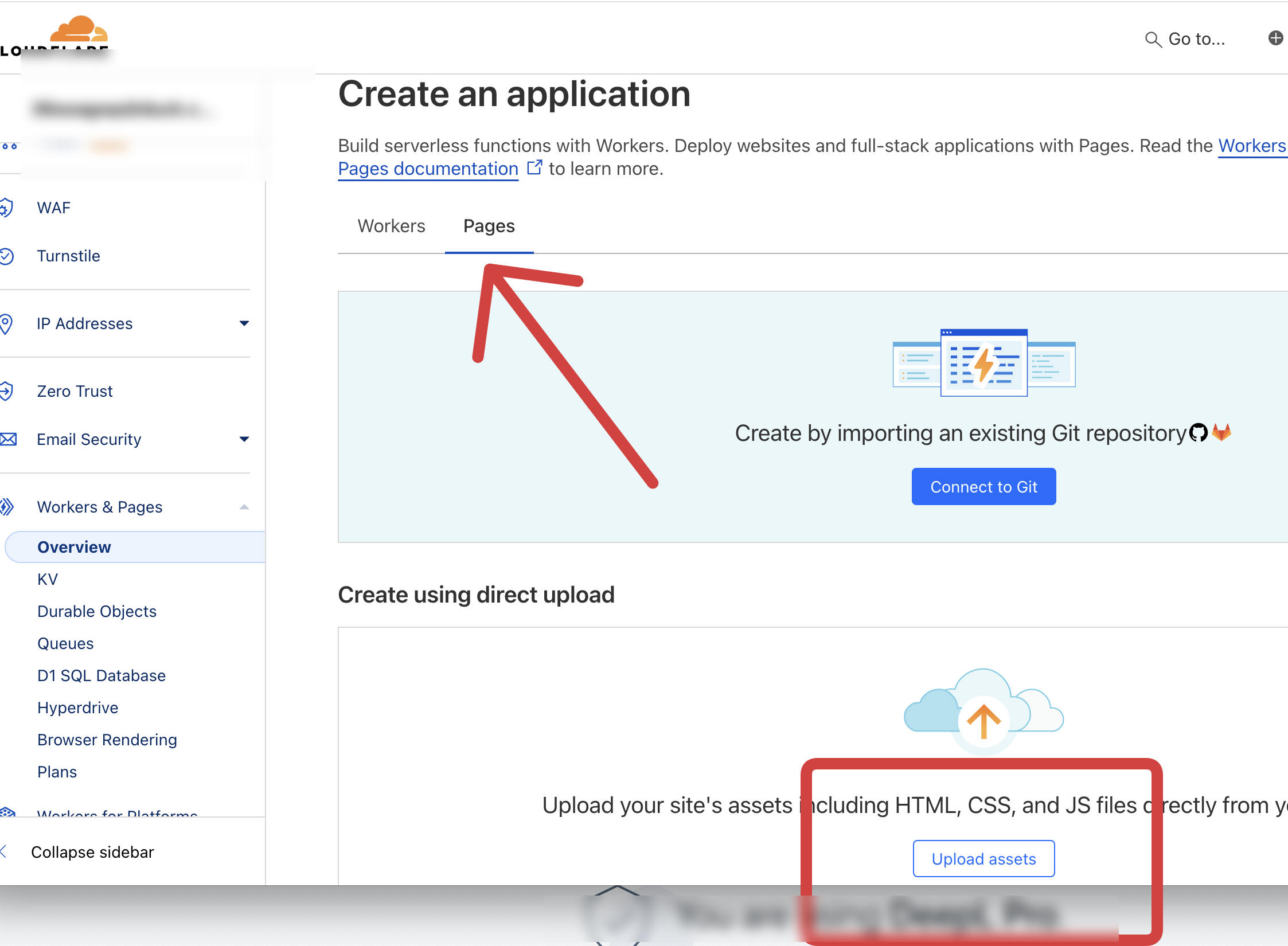Click Collapse sidebar

92,852
